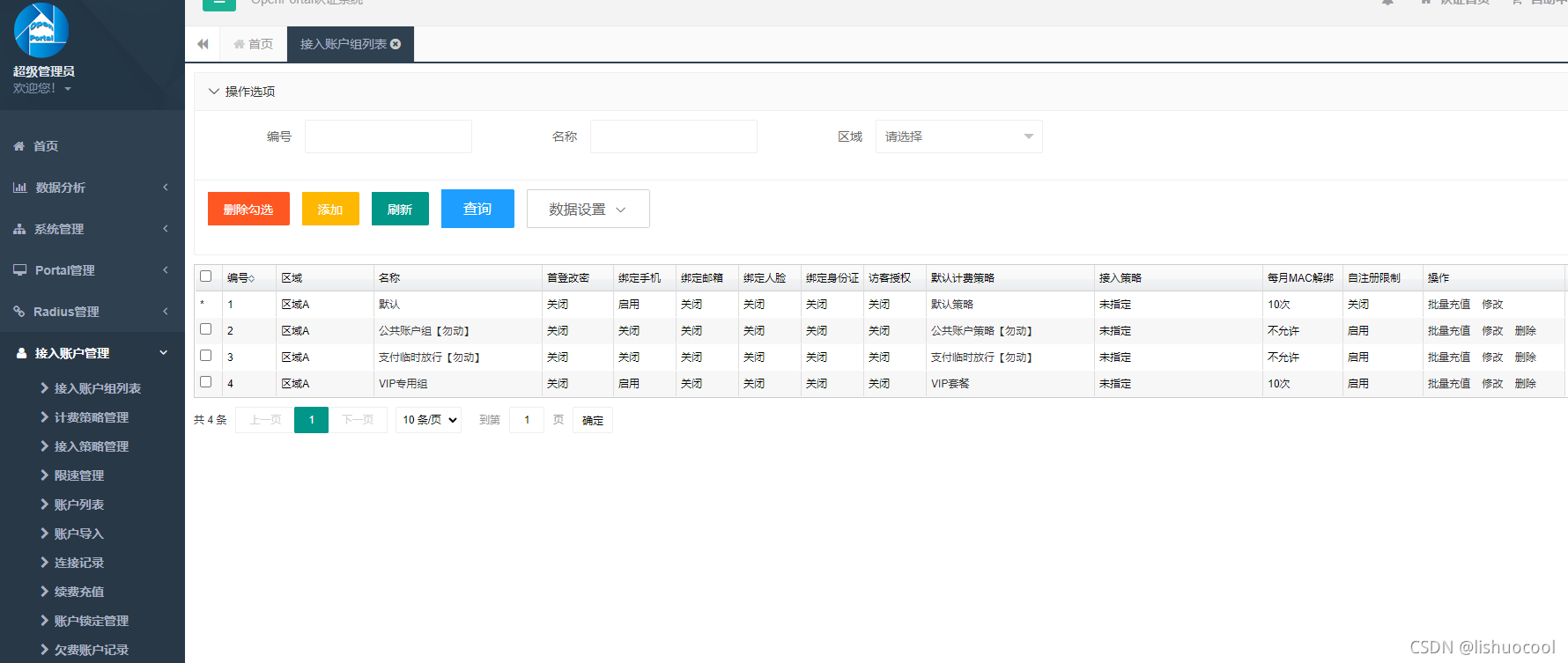Check the box for row 公共账户组【勿动】
Image resolution: width=1568 pixels, height=663 pixels.
pyautogui.click(x=206, y=329)
